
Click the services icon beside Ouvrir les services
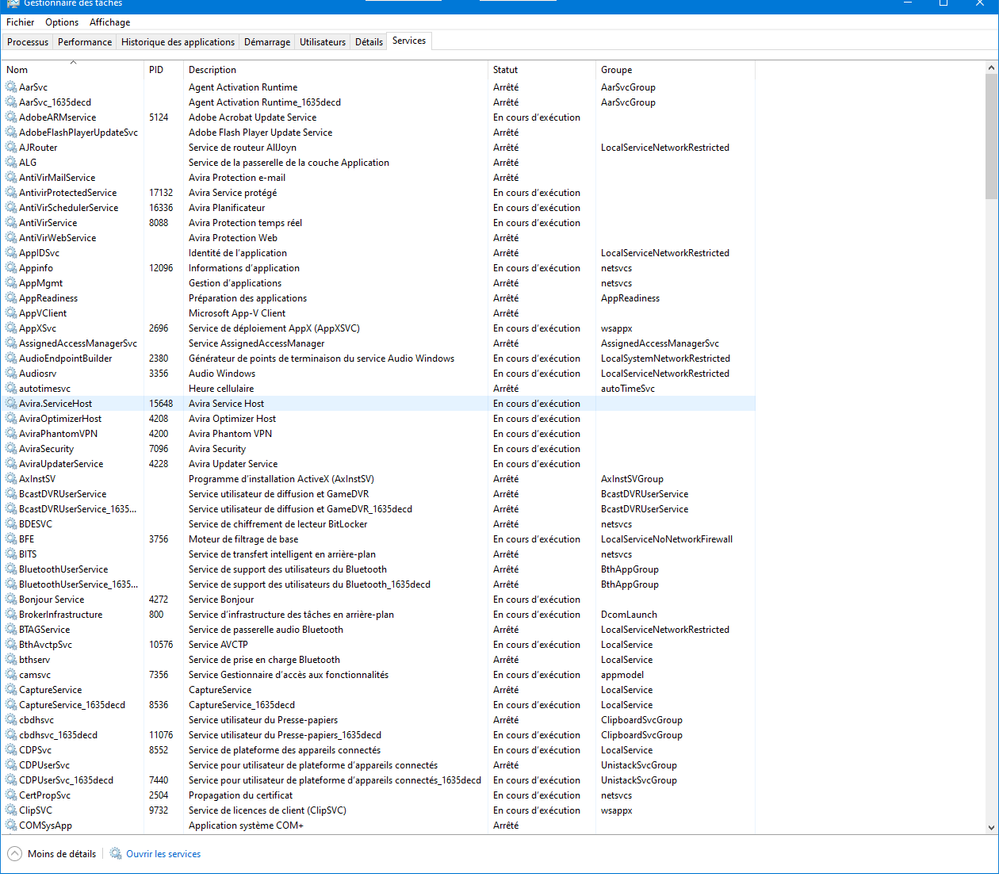[x=116, y=854]
